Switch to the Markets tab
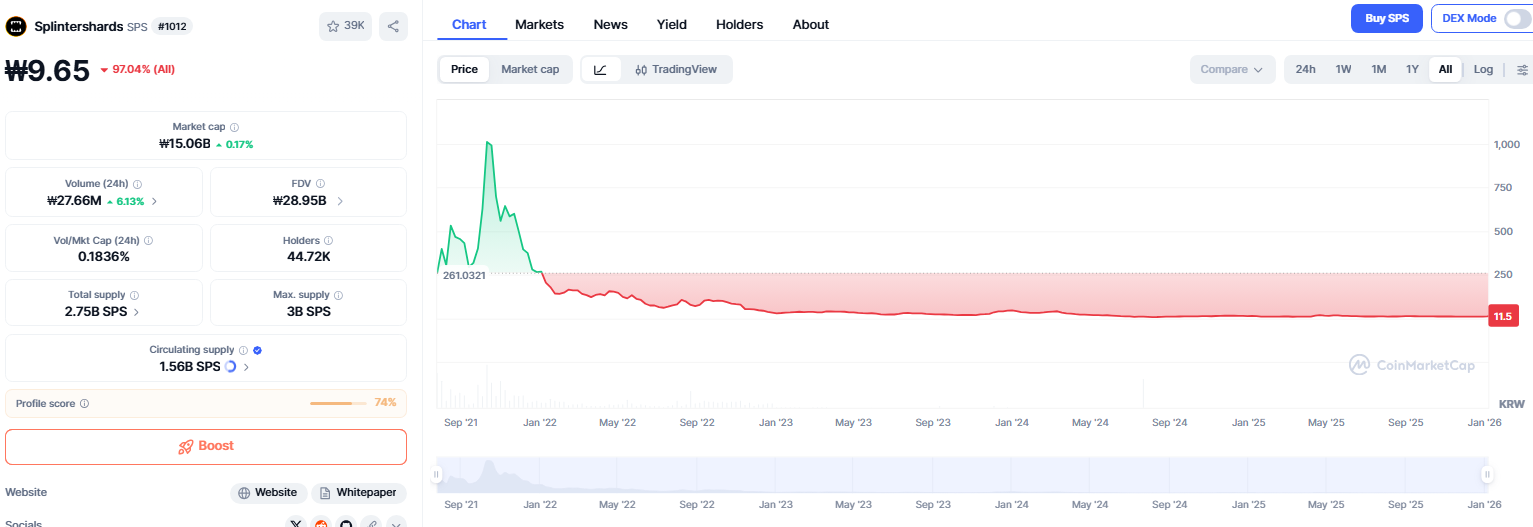1533x527 pixels. (539, 24)
